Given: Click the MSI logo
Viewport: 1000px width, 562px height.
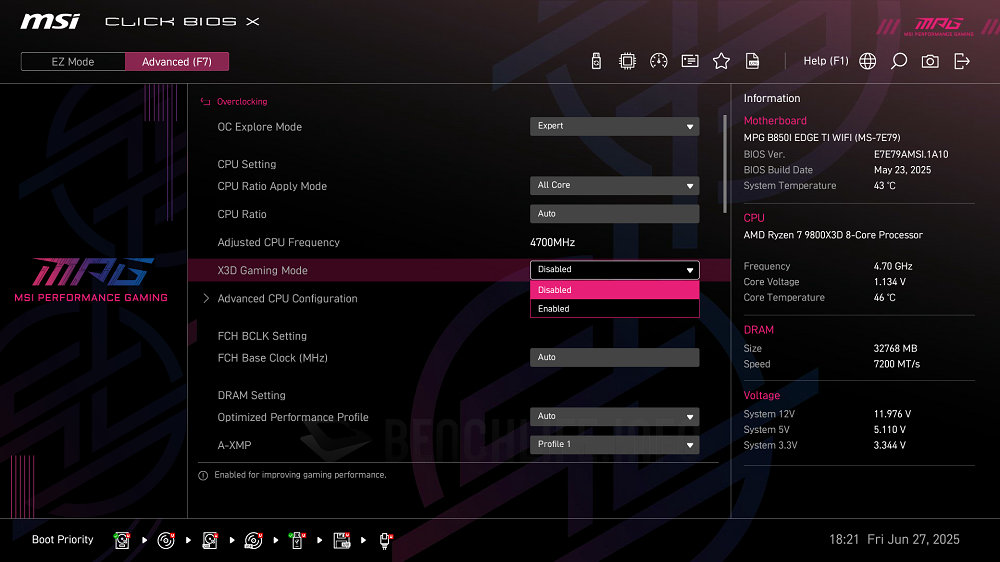Looking at the screenshot, I should pos(50,22).
